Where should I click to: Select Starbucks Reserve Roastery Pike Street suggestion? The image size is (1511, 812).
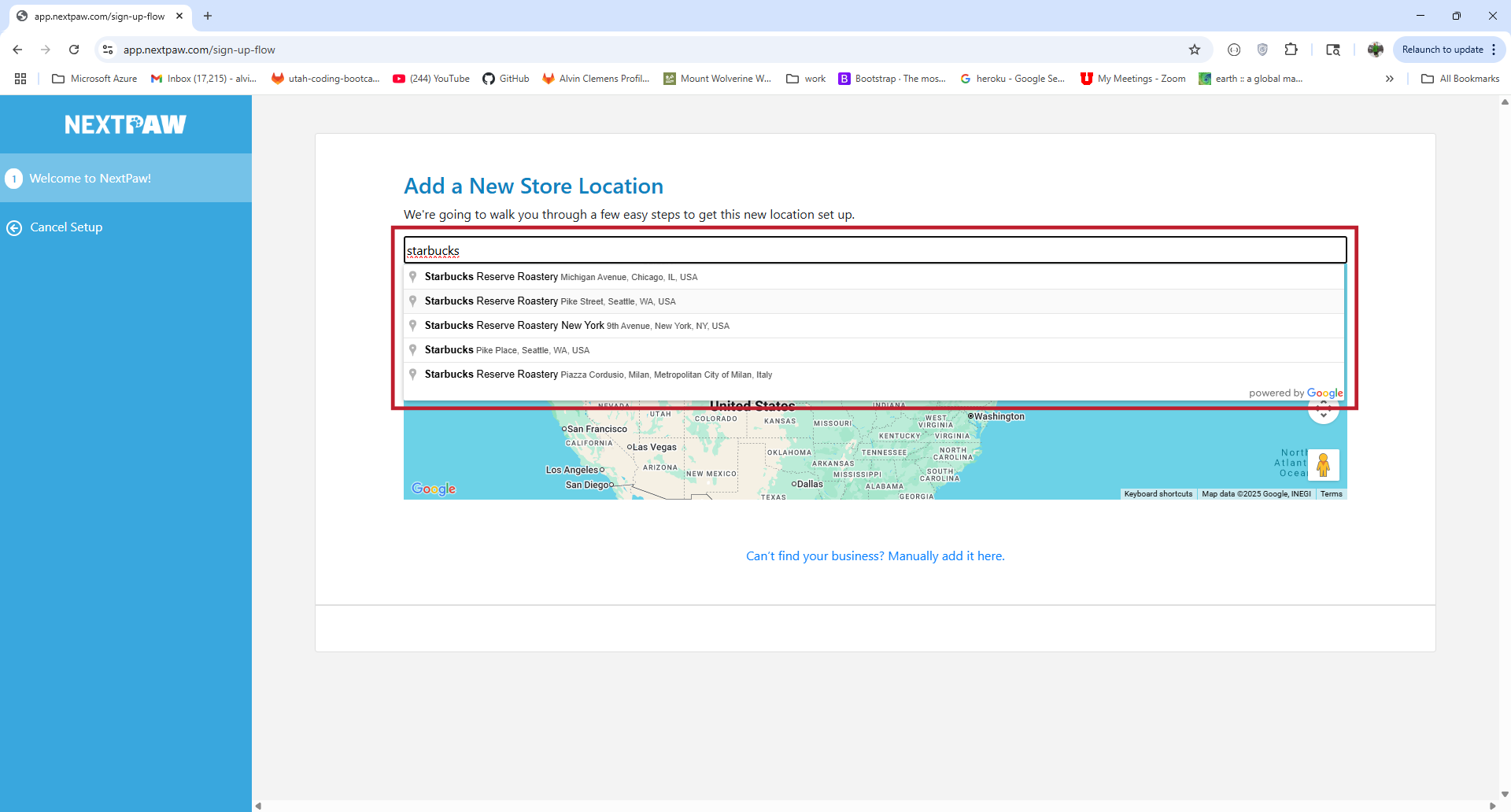(x=874, y=301)
